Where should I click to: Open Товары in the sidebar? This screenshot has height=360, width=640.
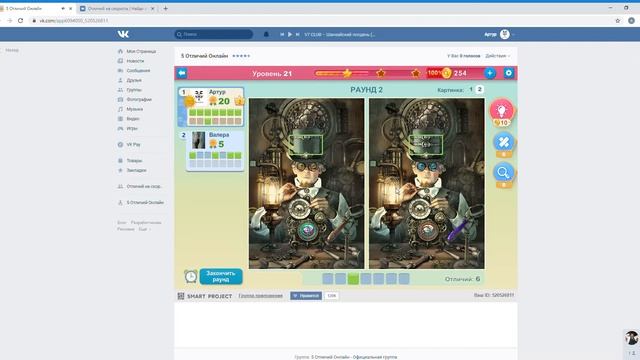(x=134, y=160)
